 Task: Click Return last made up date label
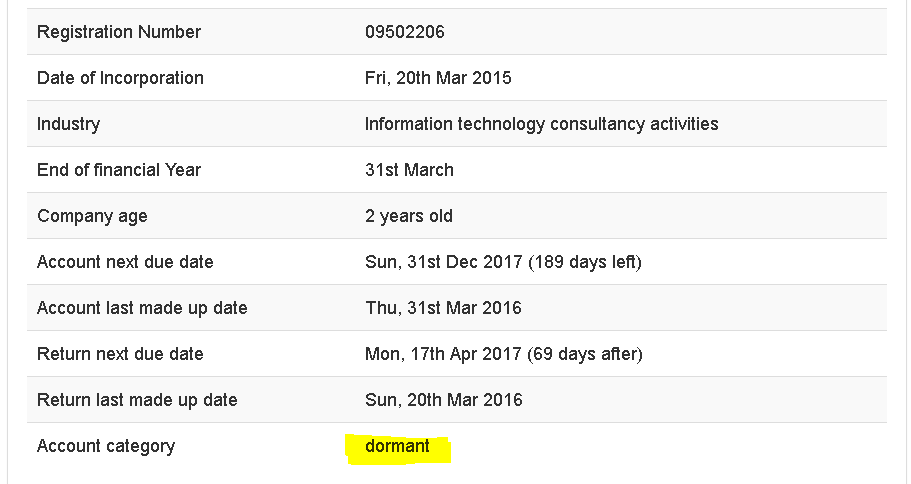137,400
